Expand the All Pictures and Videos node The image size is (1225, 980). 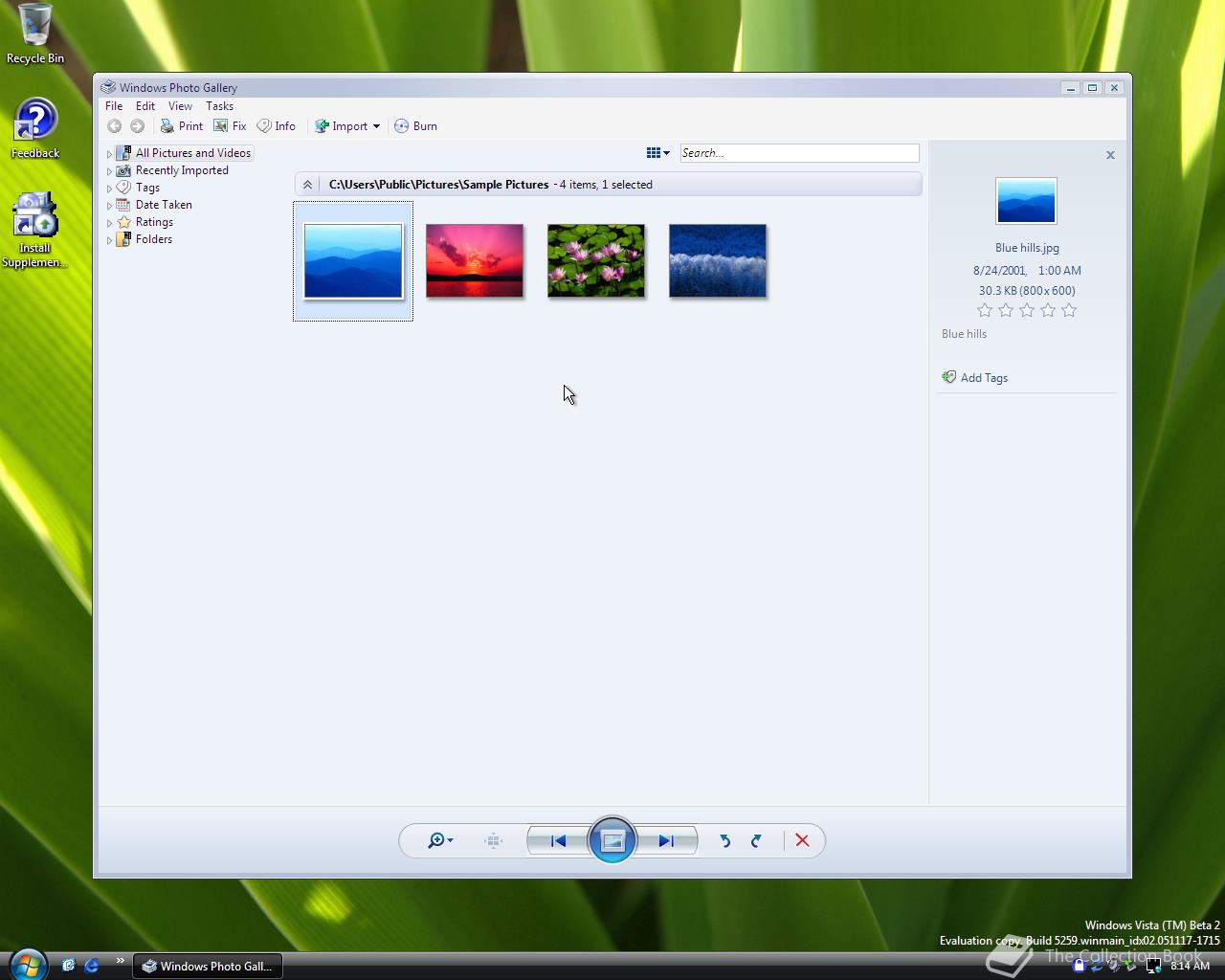point(109,154)
